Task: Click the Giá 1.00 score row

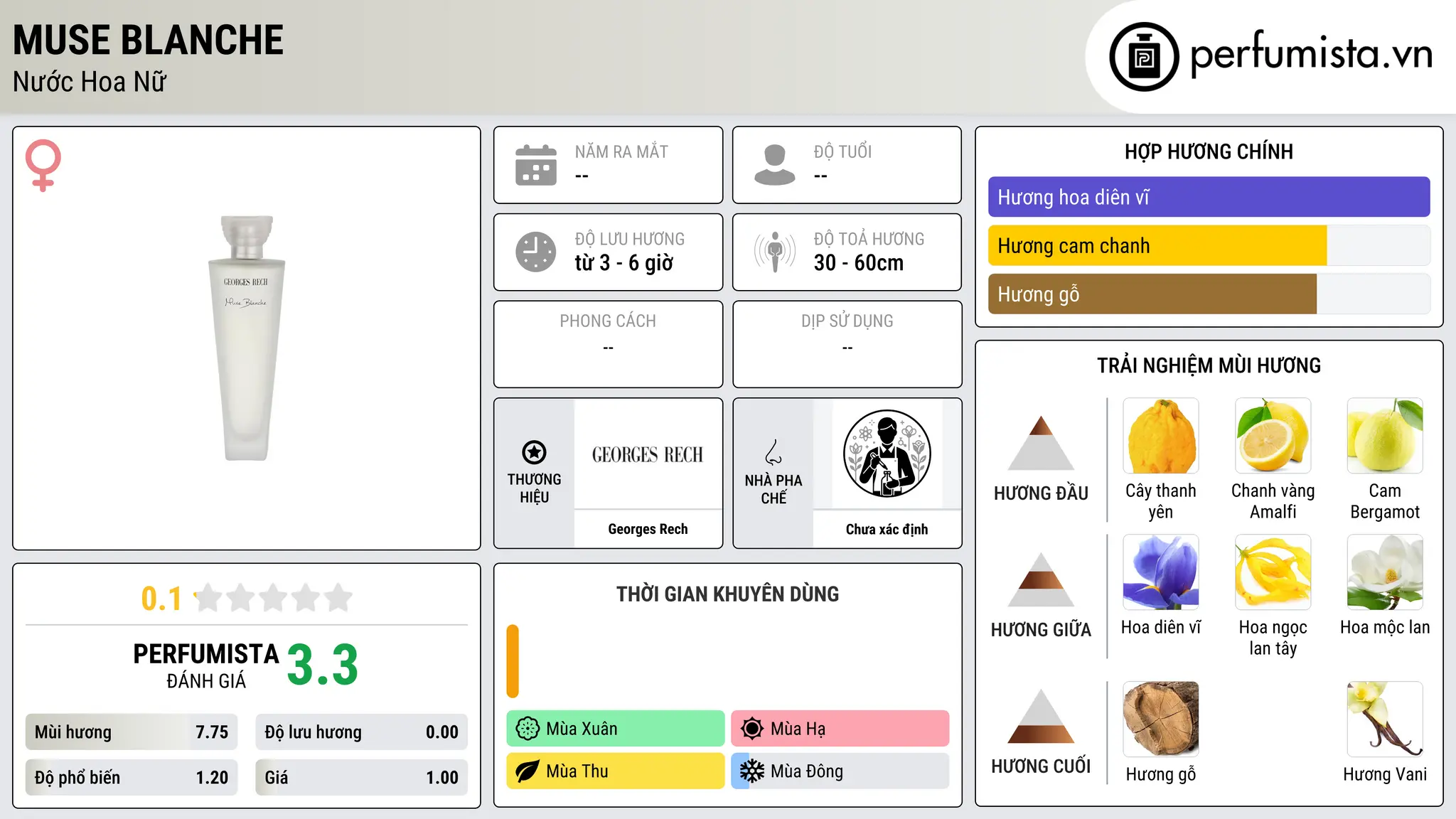Action: tap(362, 777)
